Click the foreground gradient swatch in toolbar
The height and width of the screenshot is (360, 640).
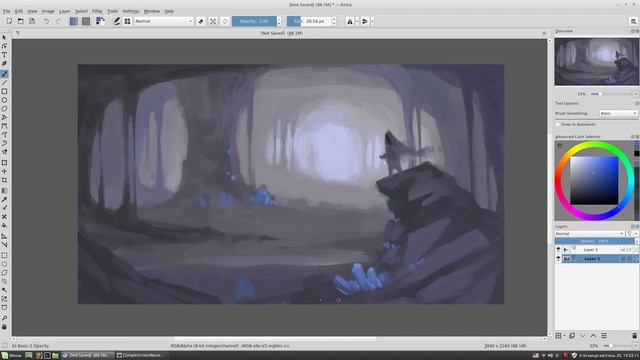click(x=73, y=21)
